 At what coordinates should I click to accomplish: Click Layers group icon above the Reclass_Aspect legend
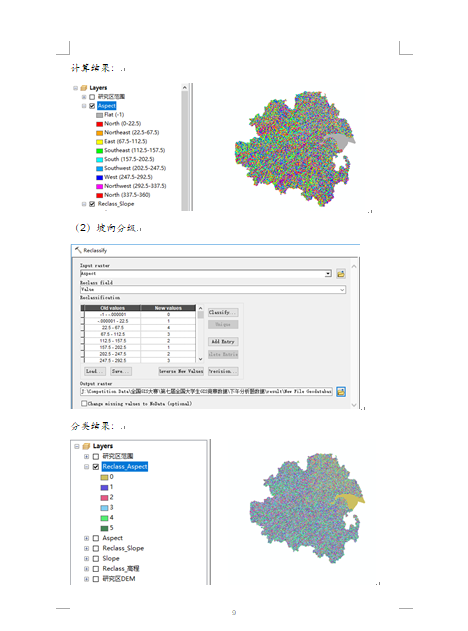86,446
